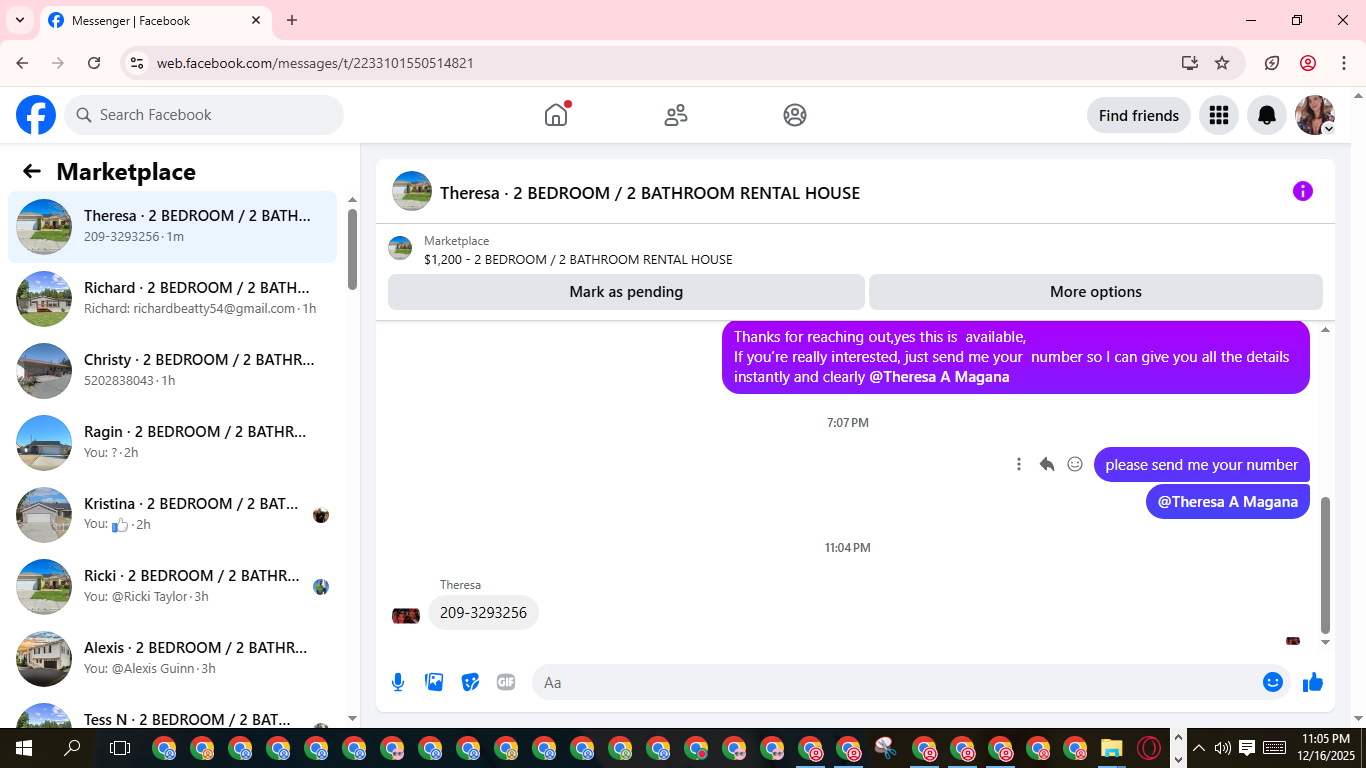Install the app using the address bar icon
This screenshot has height=768, width=1366.
(x=1190, y=63)
